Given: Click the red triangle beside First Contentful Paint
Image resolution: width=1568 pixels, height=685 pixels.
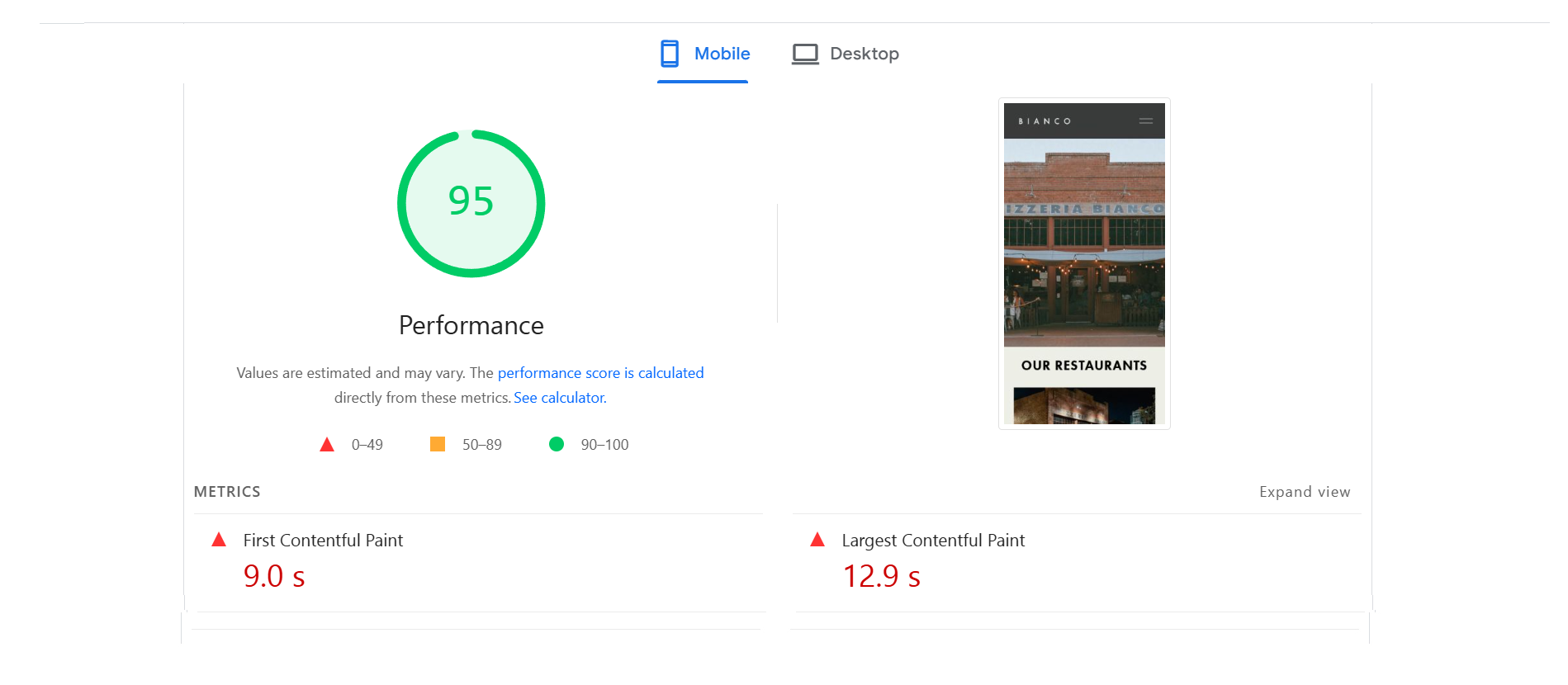Looking at the screenshot, I should pos(219,540).
